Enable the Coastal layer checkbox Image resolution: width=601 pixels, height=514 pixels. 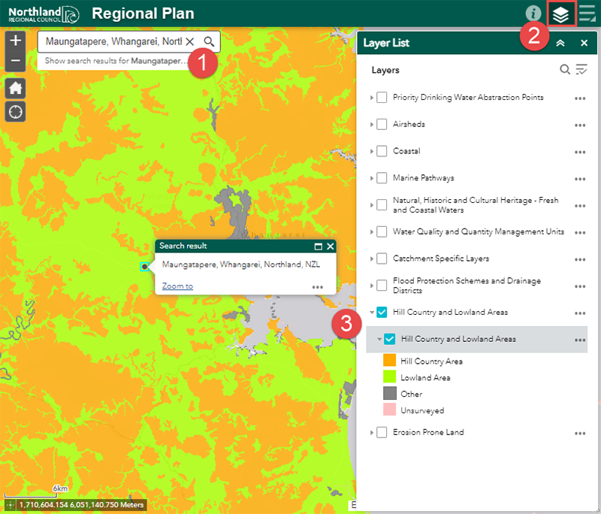382,151
